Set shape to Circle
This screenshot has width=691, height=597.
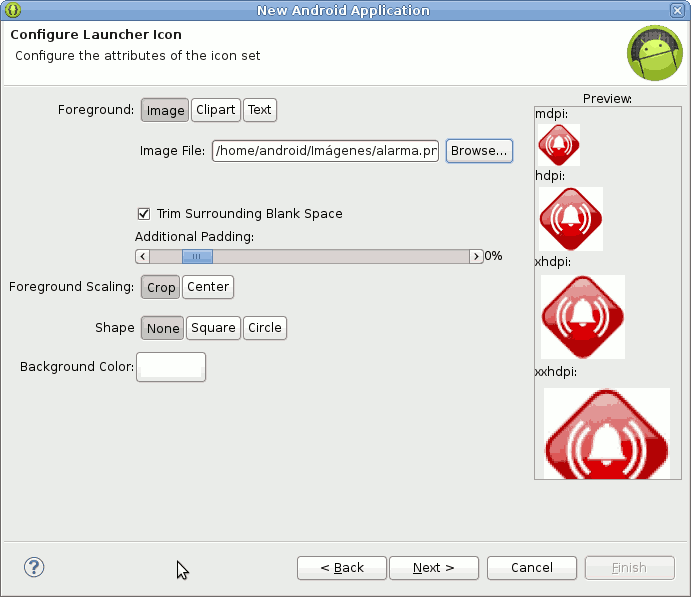[265, 328]
